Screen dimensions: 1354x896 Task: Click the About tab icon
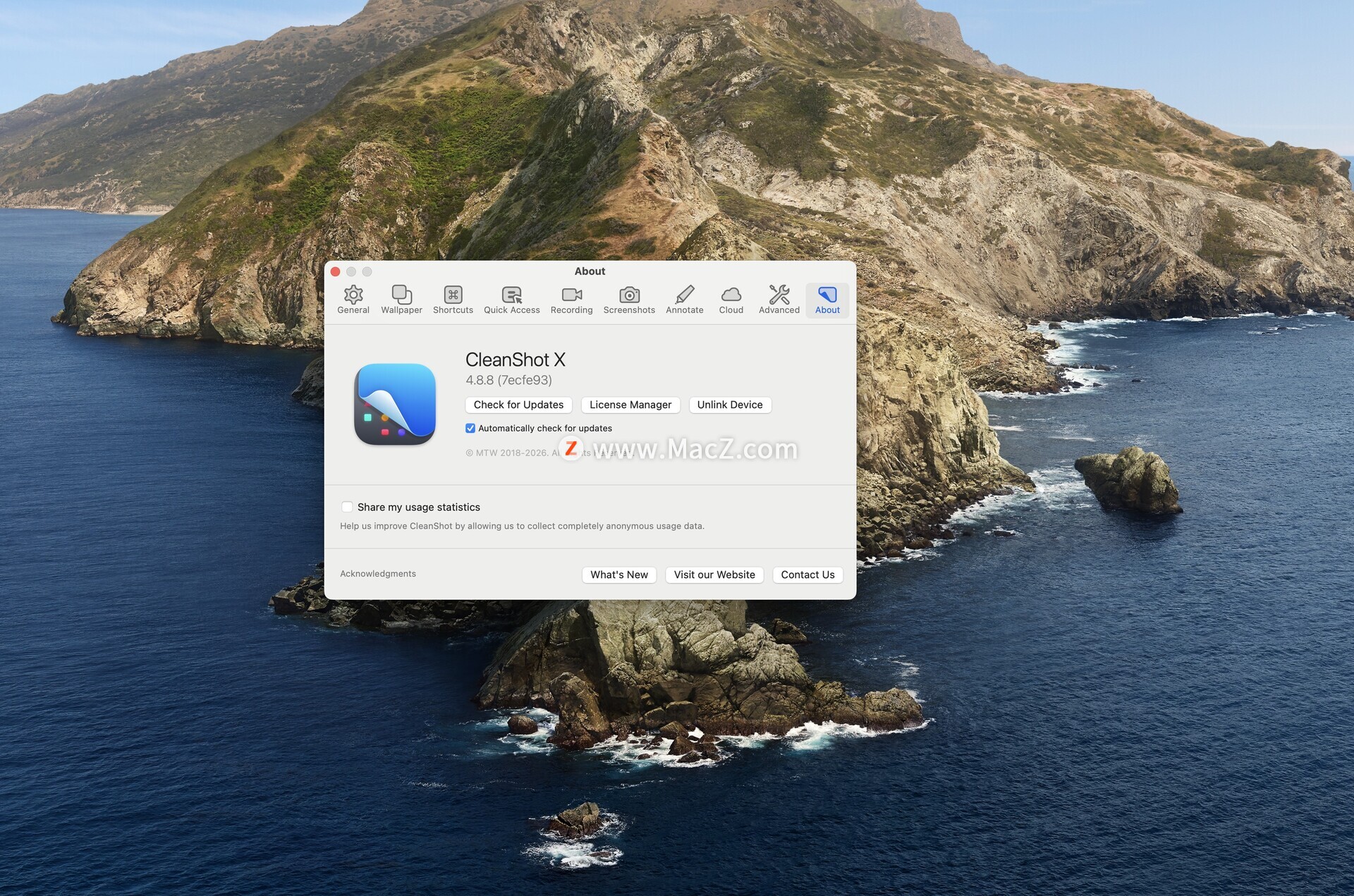827,295
